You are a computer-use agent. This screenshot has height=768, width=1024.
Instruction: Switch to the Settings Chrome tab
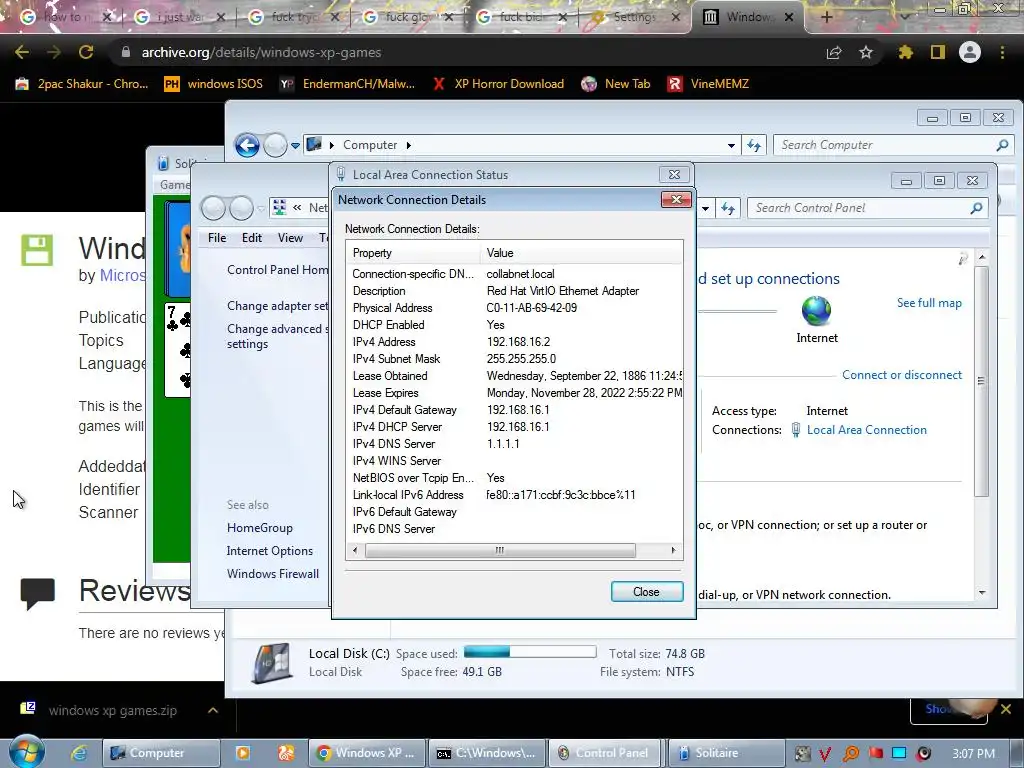635,17
